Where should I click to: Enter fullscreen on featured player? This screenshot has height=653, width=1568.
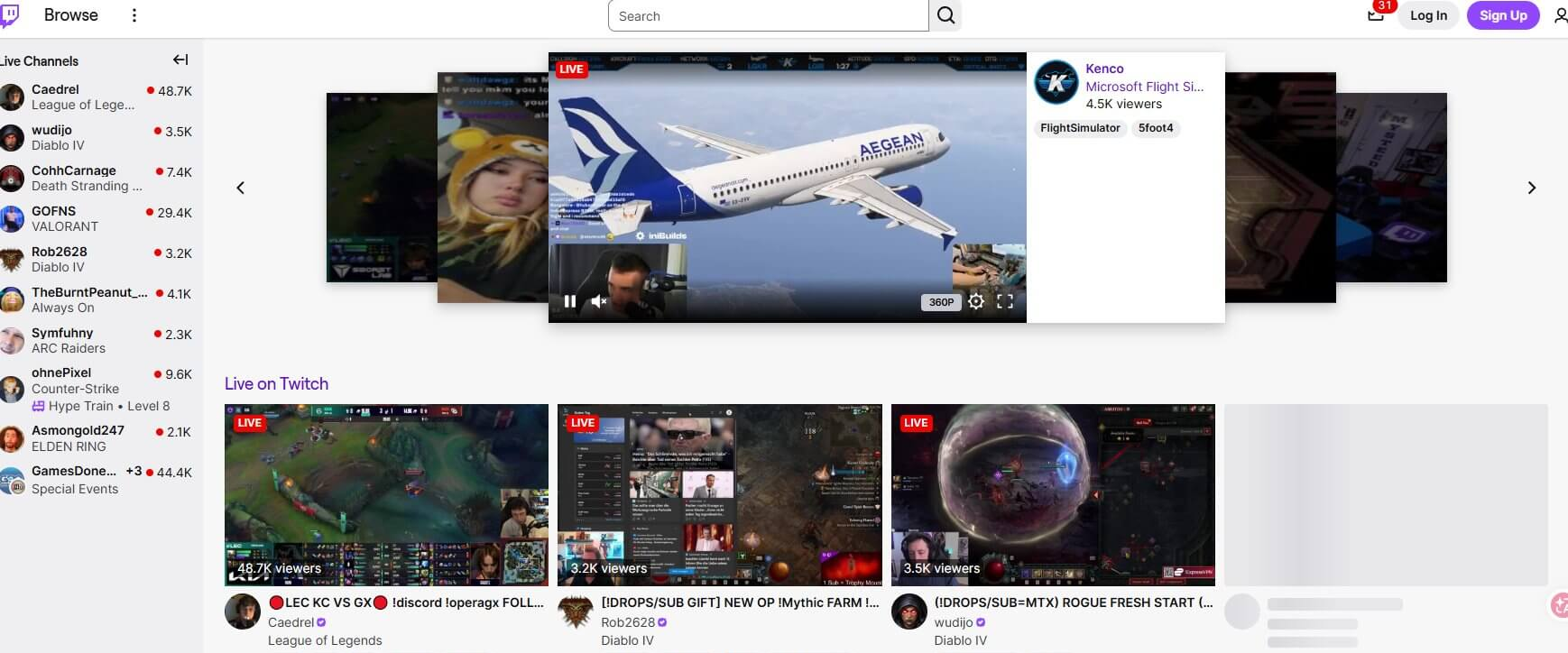tap(1005, 301)
